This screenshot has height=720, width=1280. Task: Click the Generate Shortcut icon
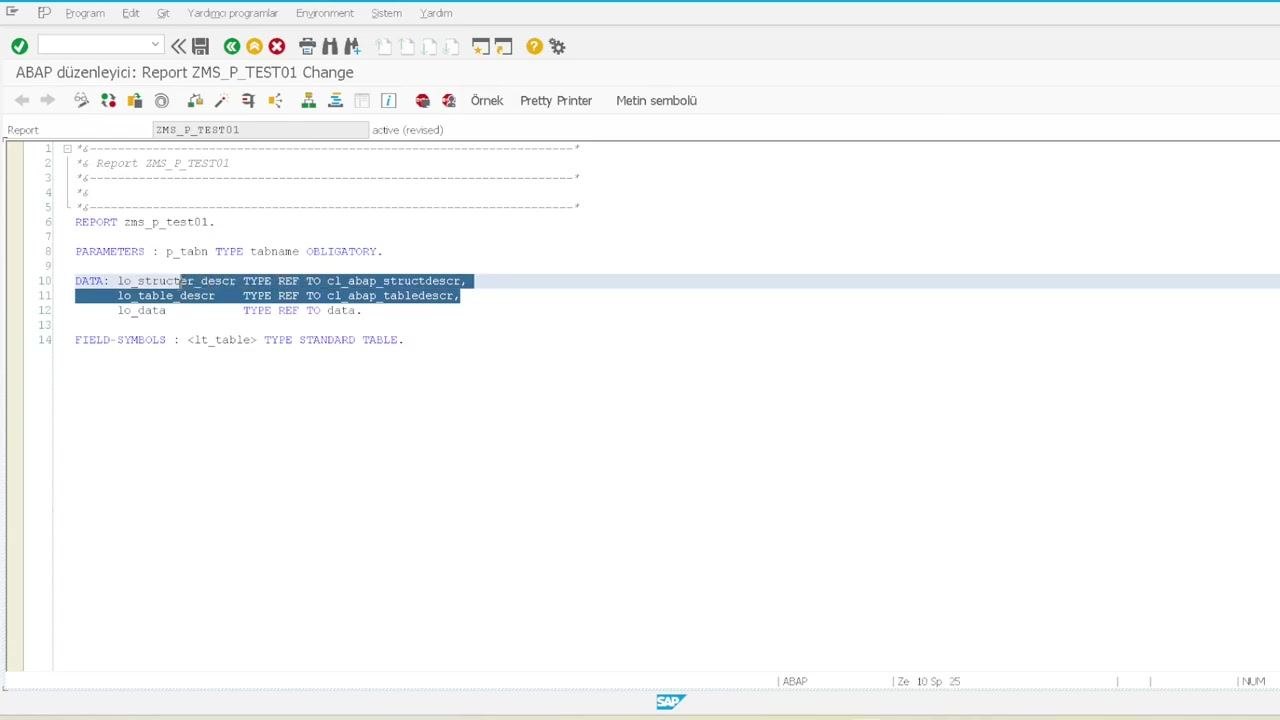click(x=503, y=46)
